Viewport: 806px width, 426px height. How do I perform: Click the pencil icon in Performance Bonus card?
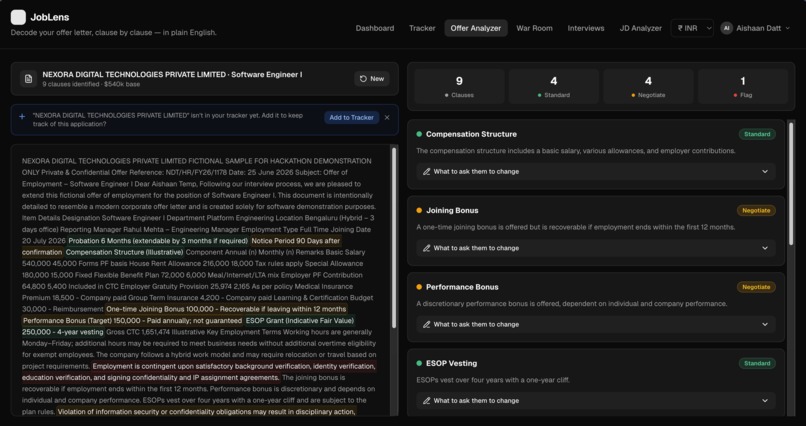tap(426, 325)
